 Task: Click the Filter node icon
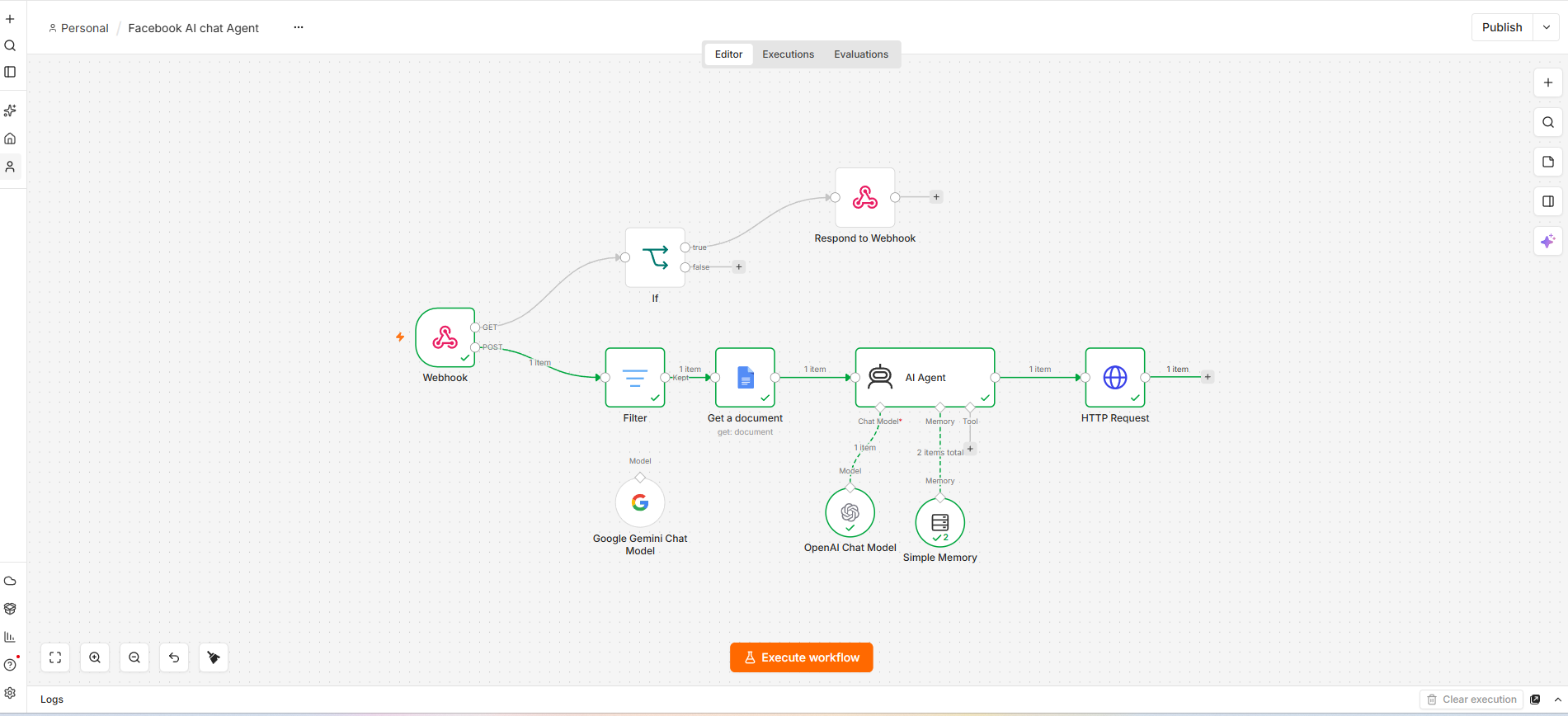point(635,377)
